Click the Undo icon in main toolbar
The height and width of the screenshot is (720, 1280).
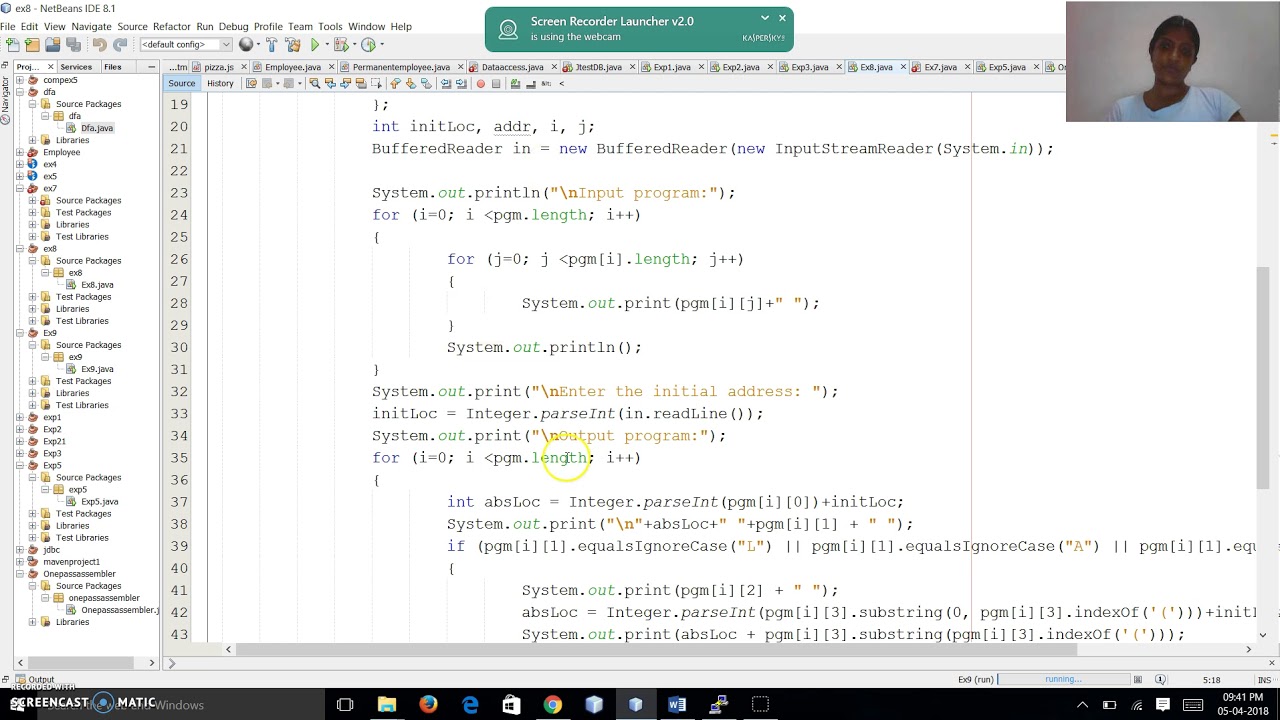(x=99, y=45)
